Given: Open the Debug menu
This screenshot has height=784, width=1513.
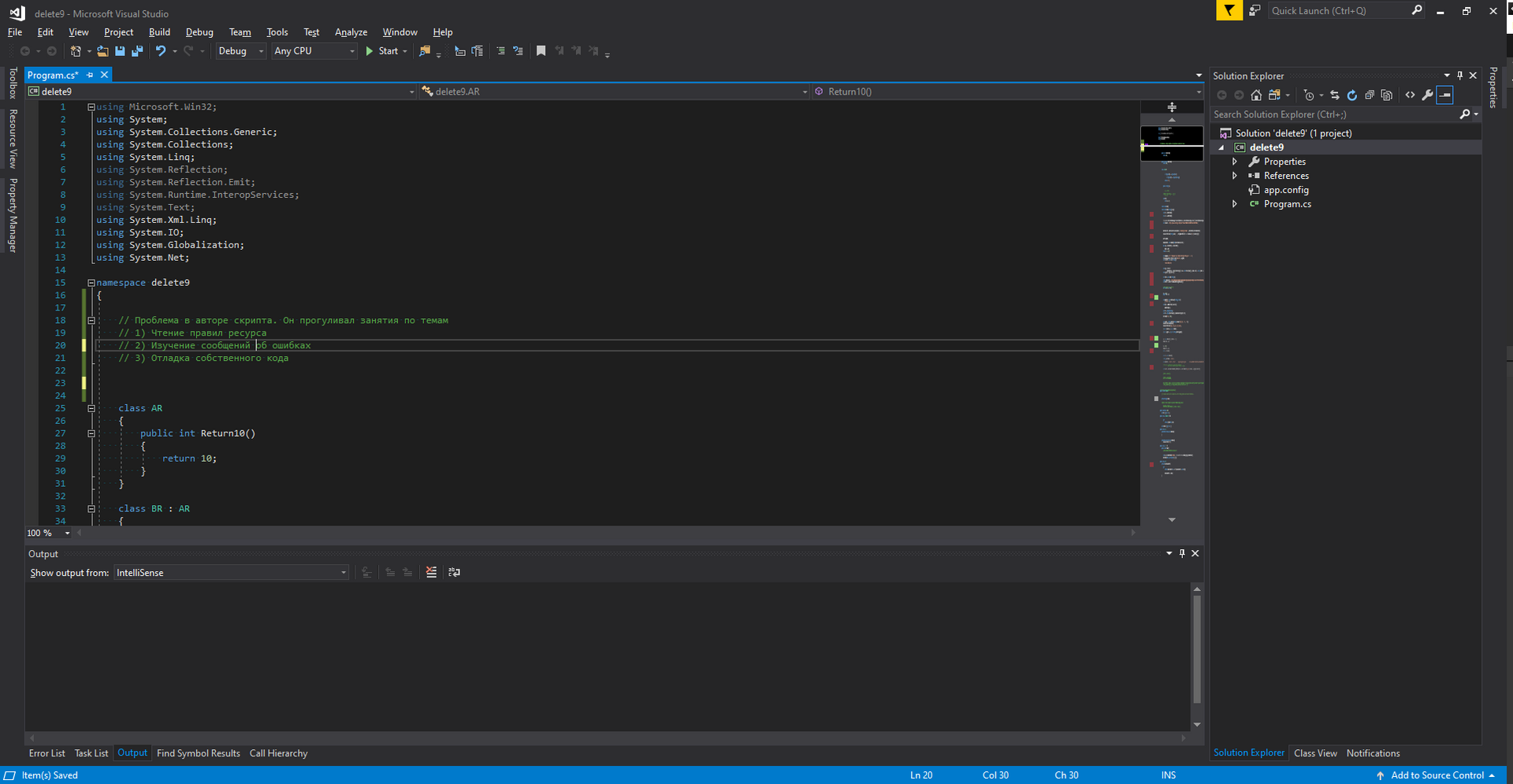Looking at the screenshot, I should (199, 32).
